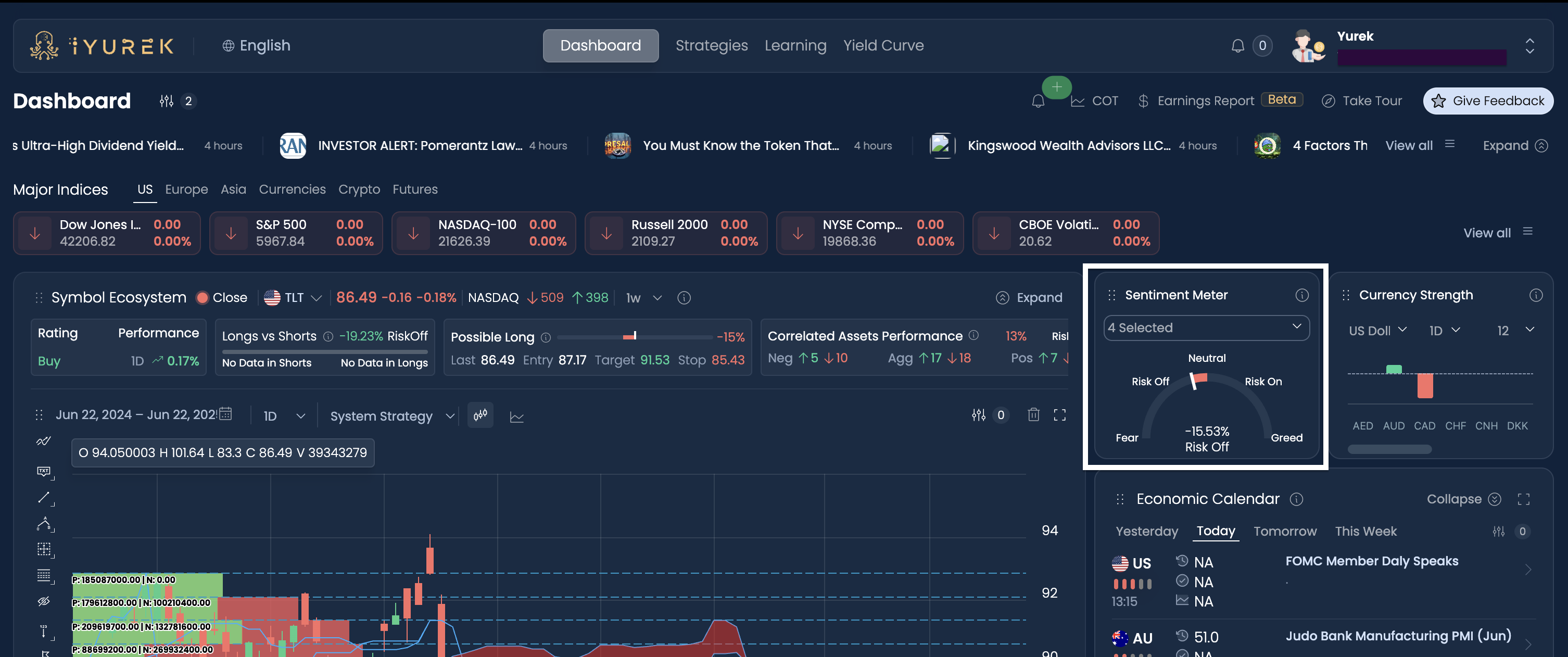1568x657 pixels.
Task: Open dashboard filter settings icon beside the title
Action: [x=167, y=101]
